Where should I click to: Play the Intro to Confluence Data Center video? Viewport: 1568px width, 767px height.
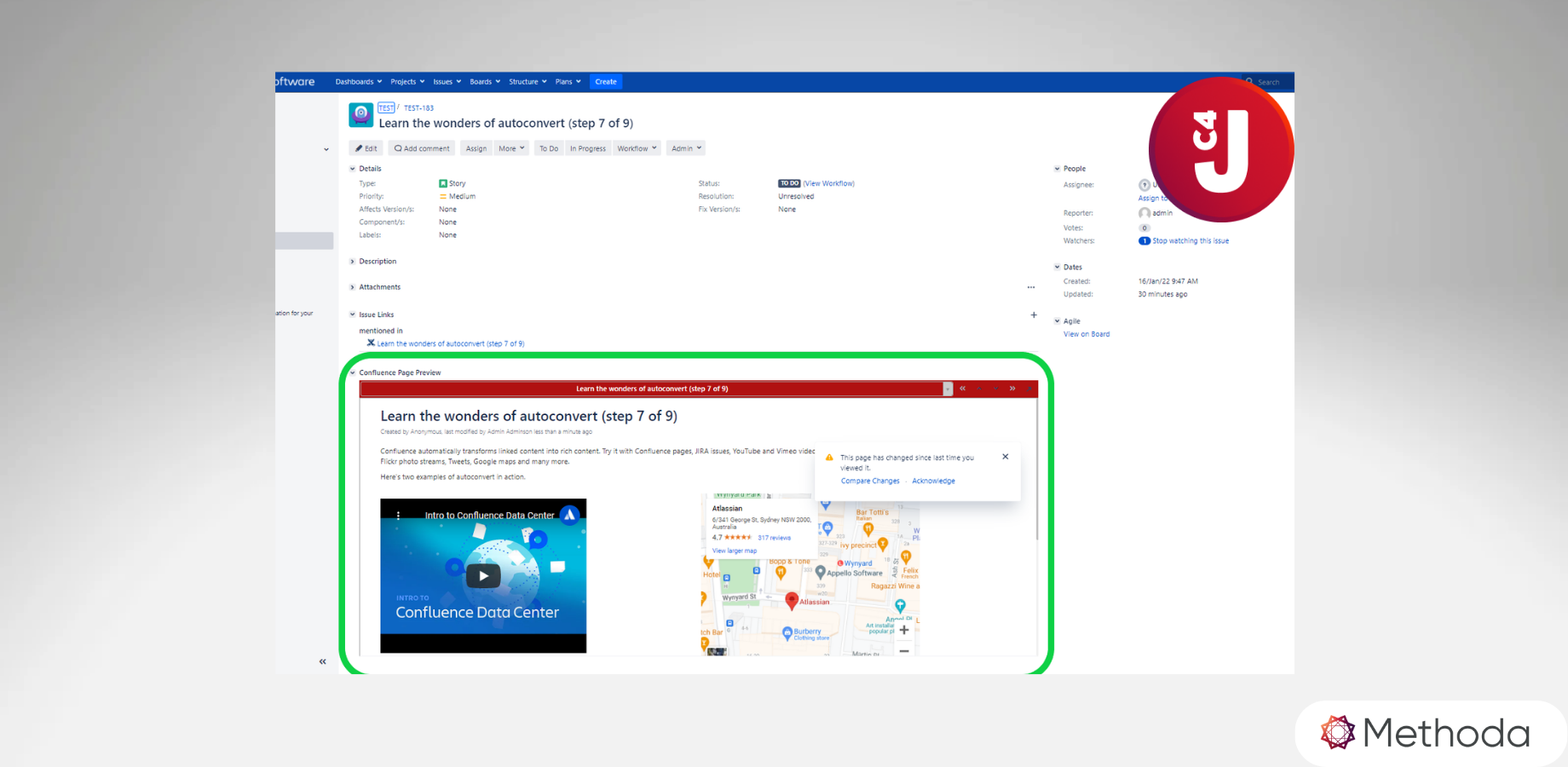click(x=483, y=575)
